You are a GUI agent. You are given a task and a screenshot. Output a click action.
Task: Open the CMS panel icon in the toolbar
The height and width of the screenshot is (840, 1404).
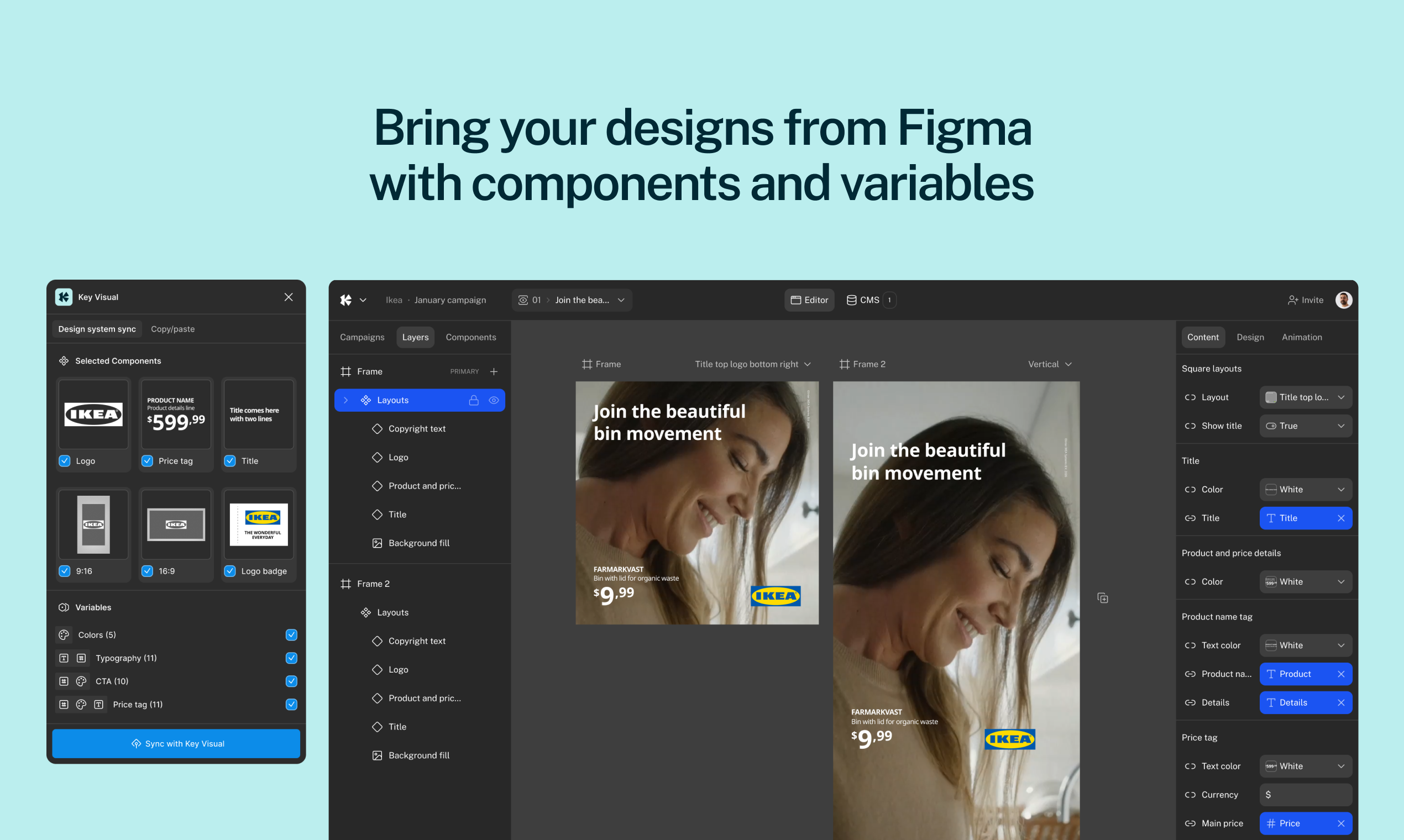(852, 300)
